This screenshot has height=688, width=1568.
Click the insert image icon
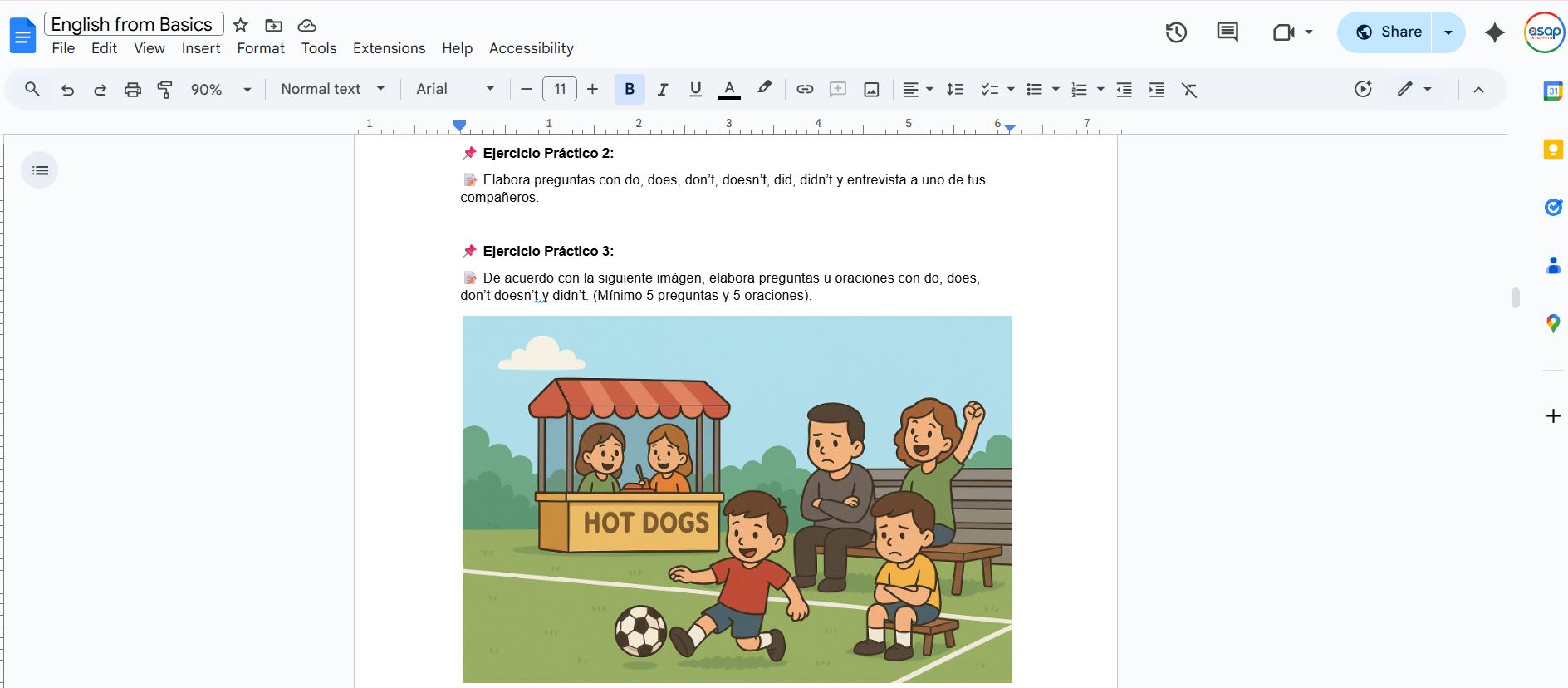pos(871,90)
